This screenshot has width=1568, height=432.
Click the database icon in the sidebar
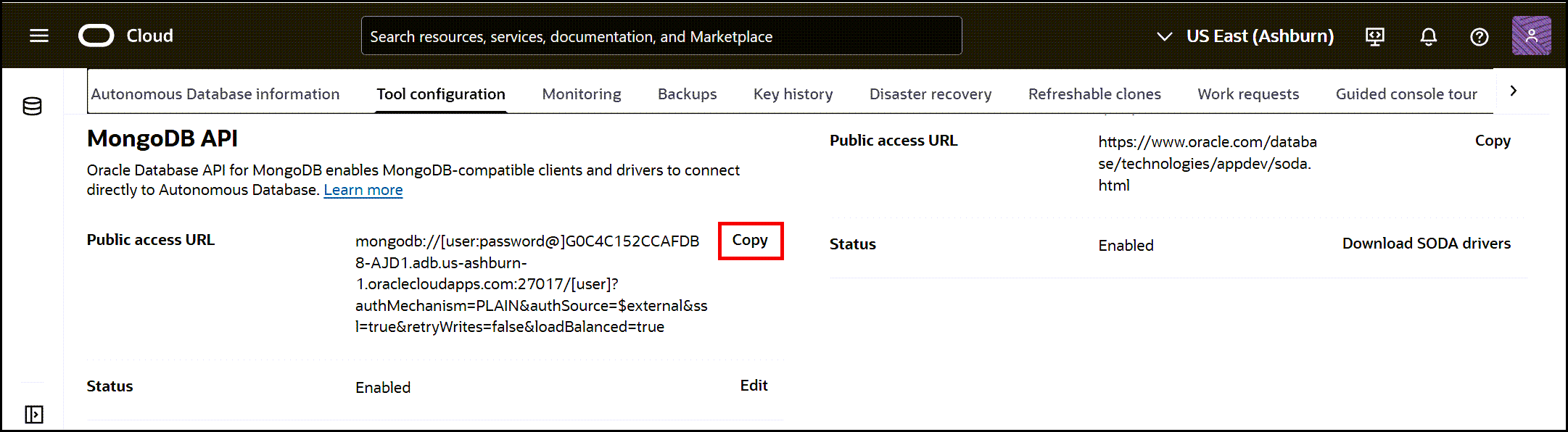pos(33,107)
